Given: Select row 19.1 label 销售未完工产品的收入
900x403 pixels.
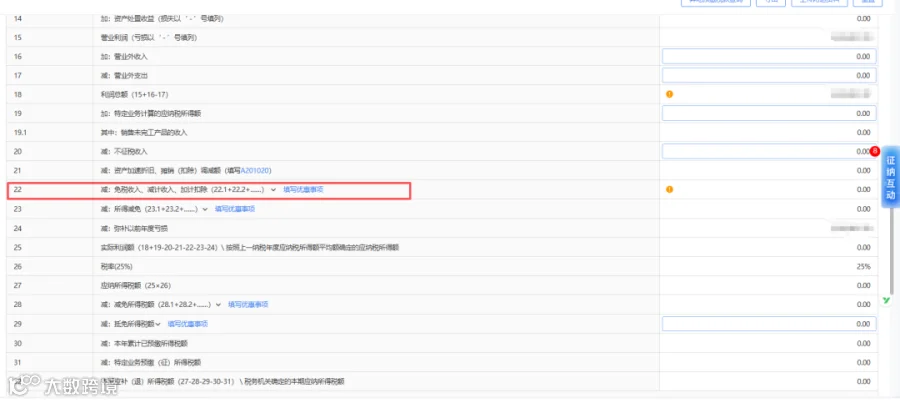Looking at the screenshot, I should click(x=143, y=133).
